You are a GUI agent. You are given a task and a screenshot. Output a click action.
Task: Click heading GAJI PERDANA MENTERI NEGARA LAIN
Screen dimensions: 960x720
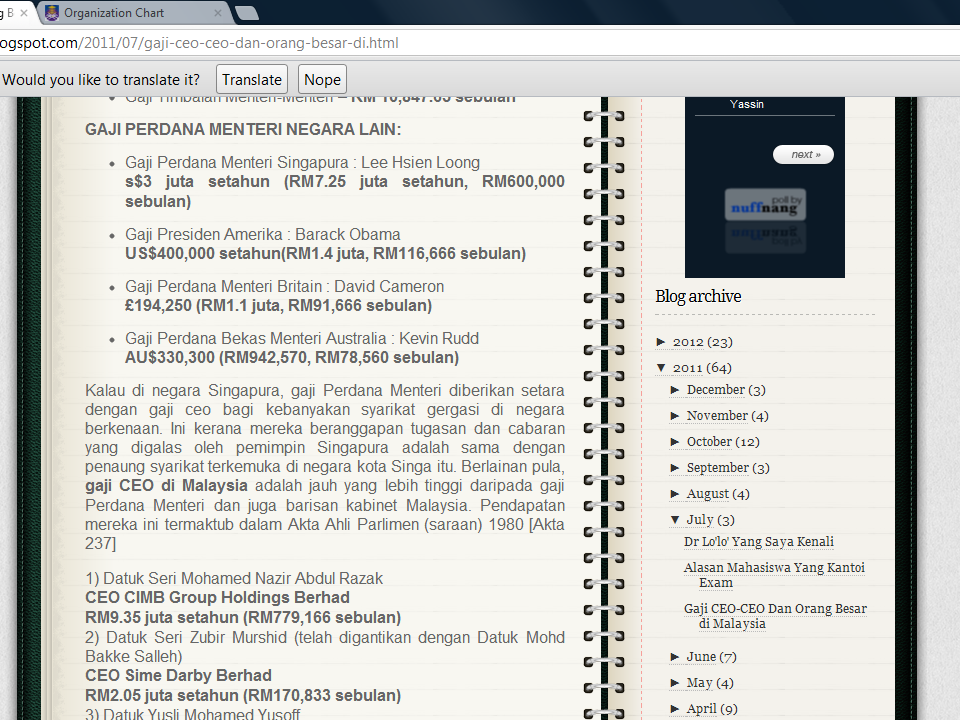coord(243,129)
